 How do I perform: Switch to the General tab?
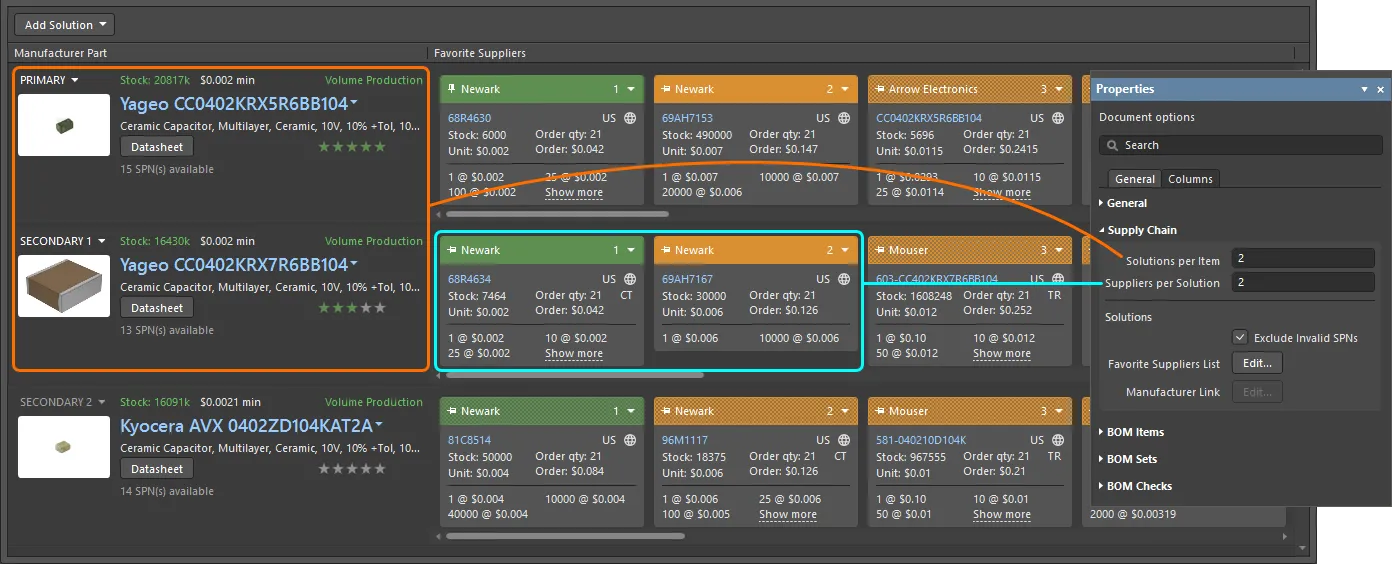tap(1135, 179)
